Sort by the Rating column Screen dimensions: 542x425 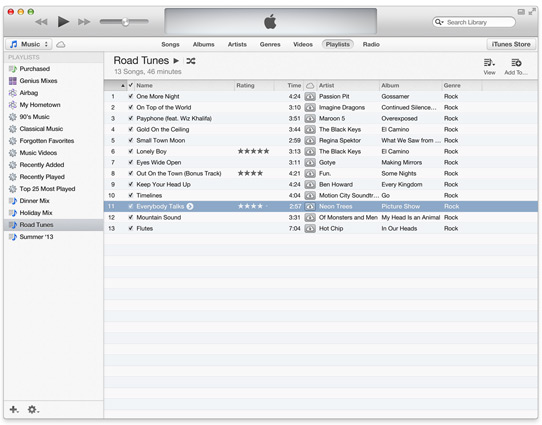tap(254, 85)
